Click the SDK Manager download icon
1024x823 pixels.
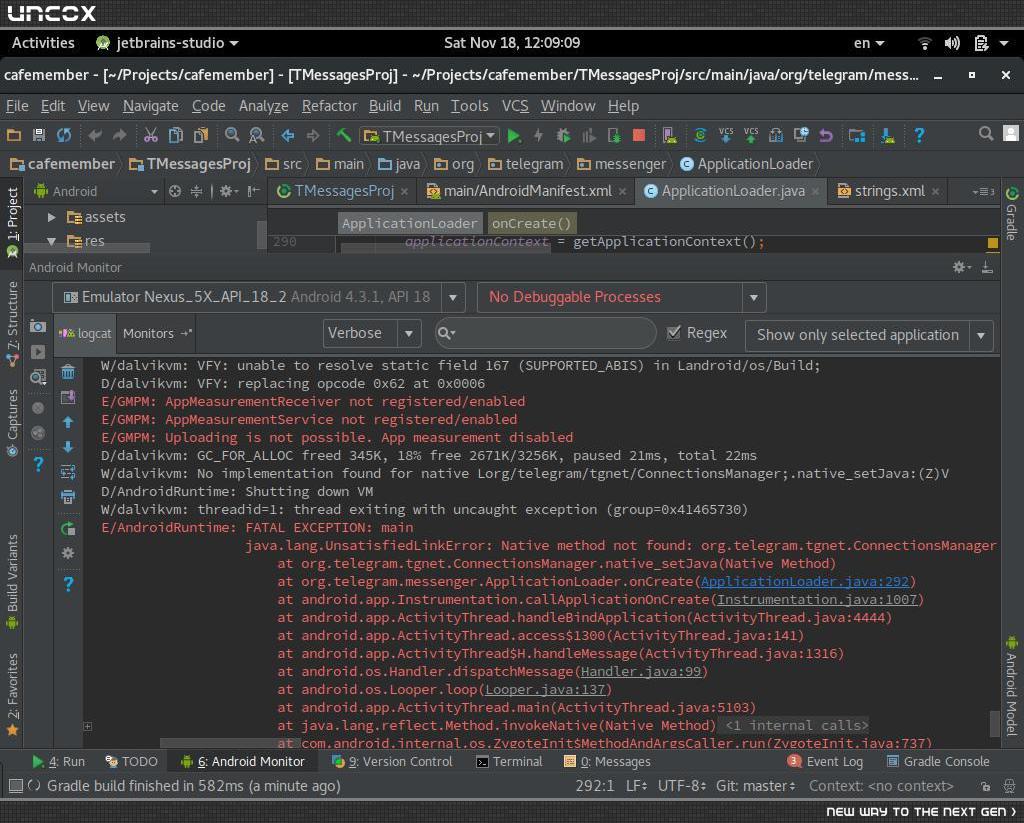888,135
